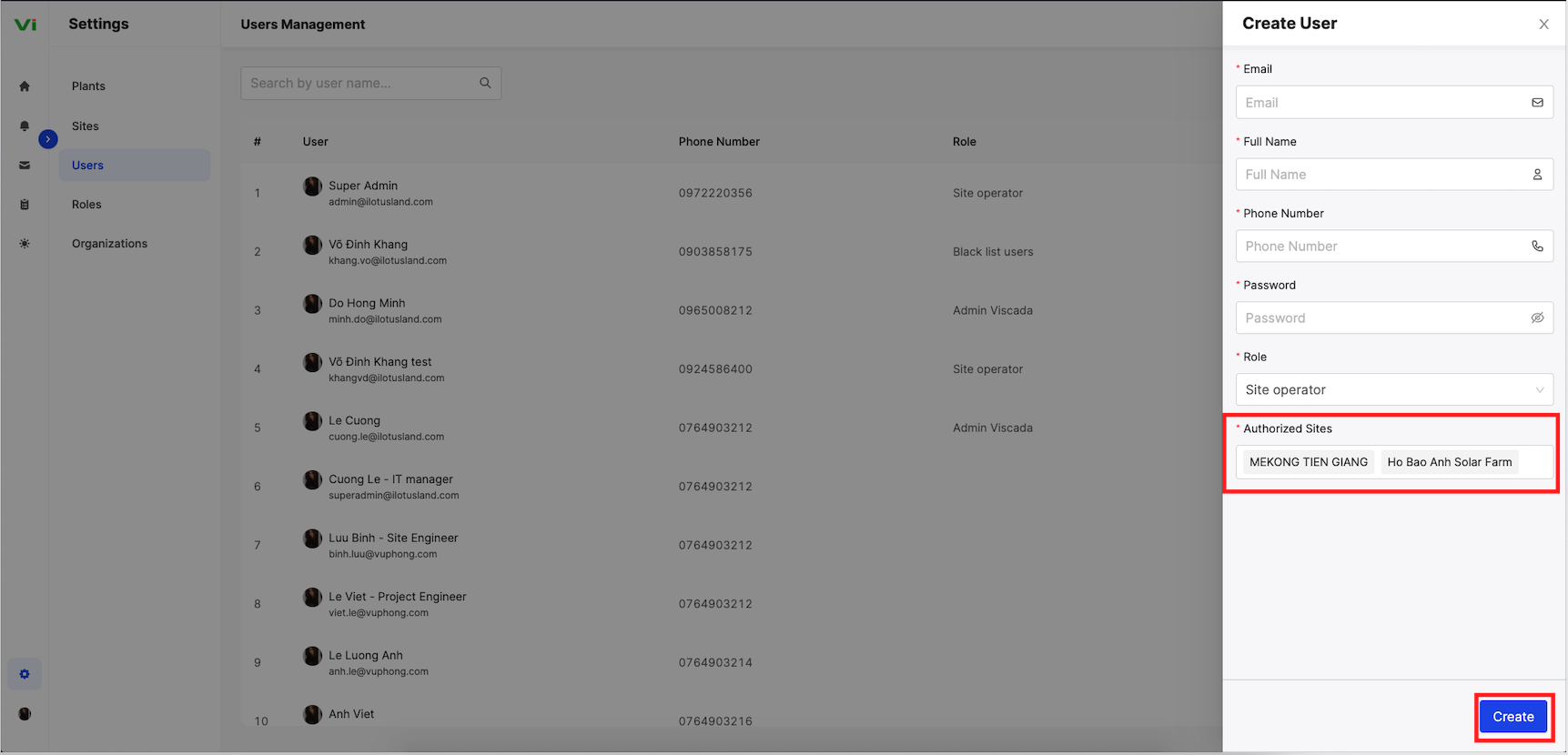The height and width of the screenshot is (755, 1568).
Task: Open Organizations settings section
Action: 109,244
